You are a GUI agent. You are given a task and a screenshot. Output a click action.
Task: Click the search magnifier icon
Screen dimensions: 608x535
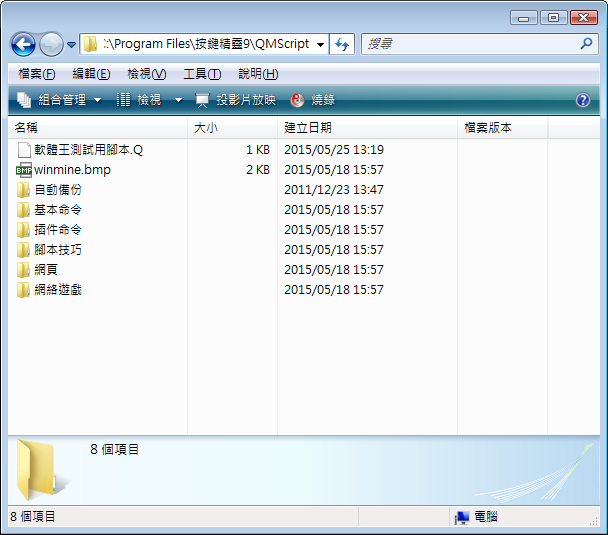pos(587,44)
